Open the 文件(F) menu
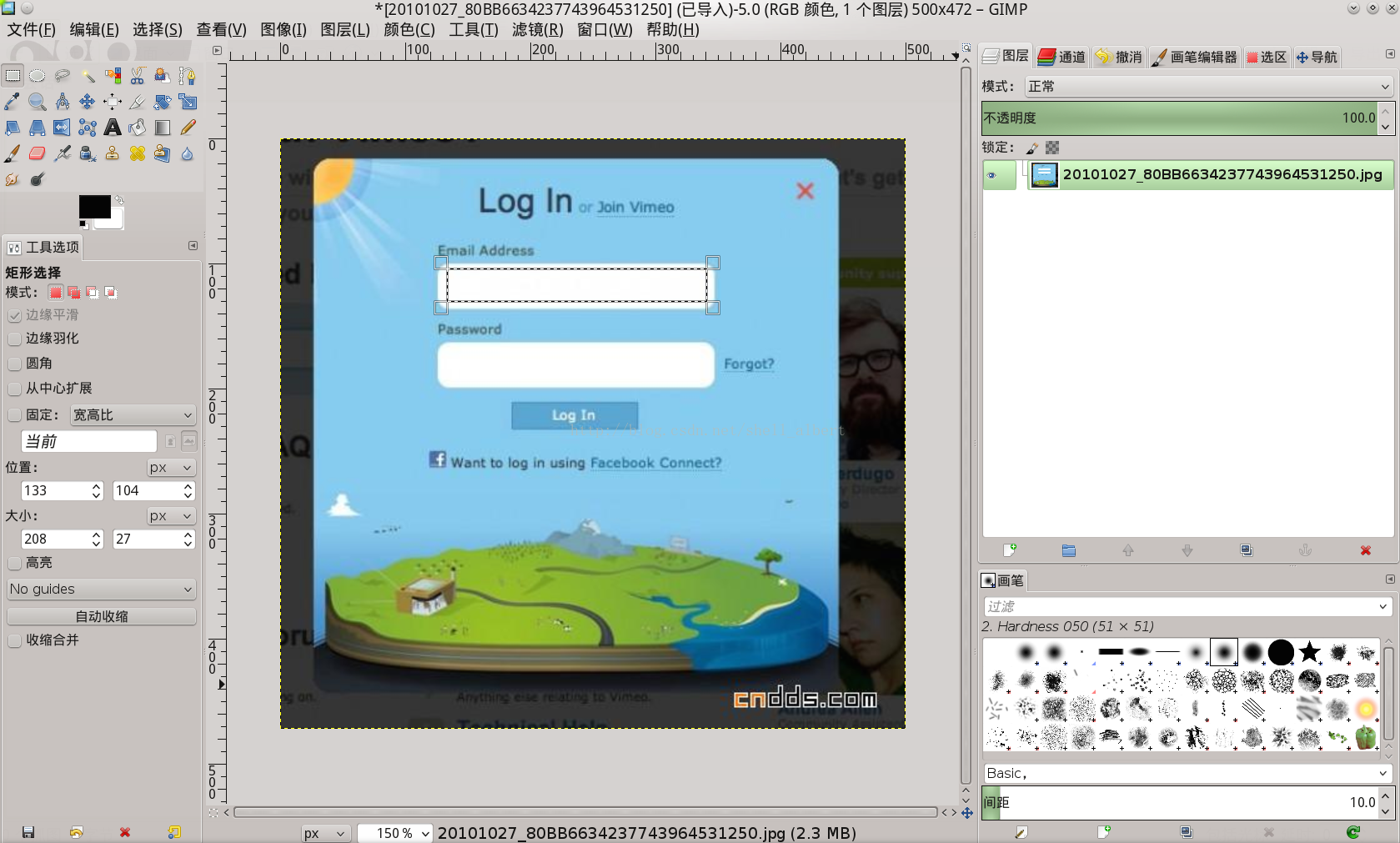 [x=32, y=30]
